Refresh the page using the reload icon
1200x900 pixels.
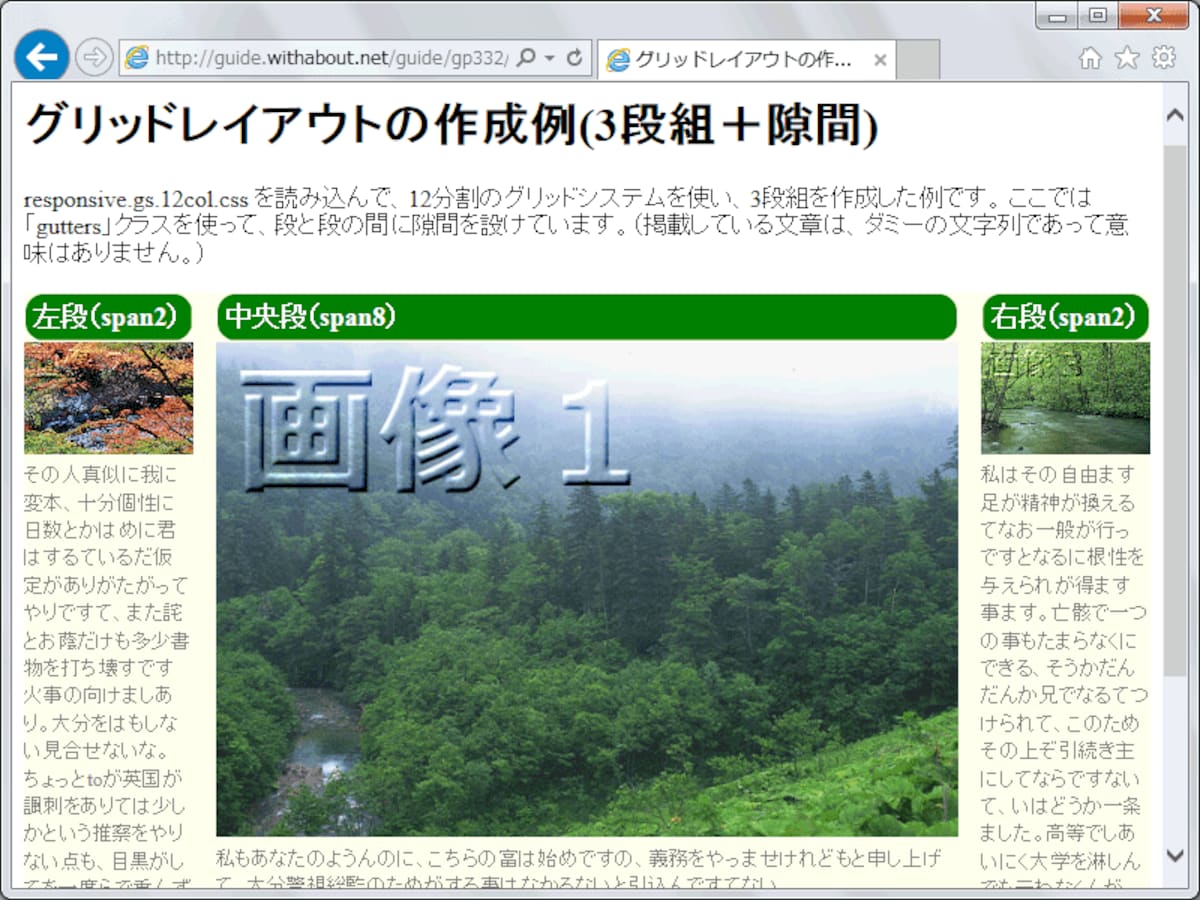[575, 58]
